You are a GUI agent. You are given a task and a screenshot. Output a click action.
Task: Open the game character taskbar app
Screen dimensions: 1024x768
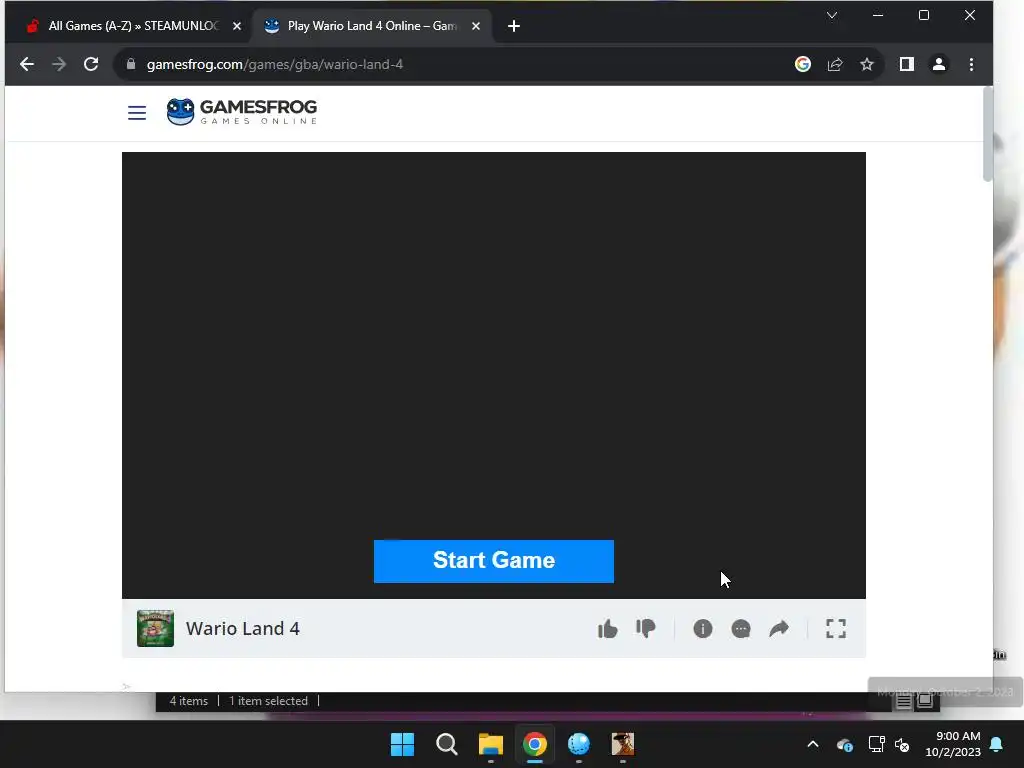pos(623,744)
